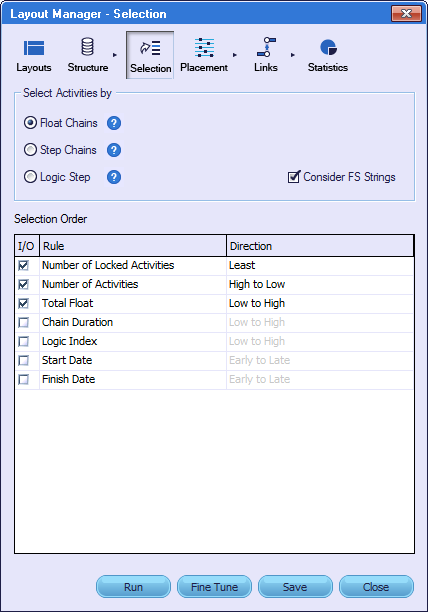The height and width of the screenshot is (612, 428).
Task: Select the Step Chains radio button
Action: [x=30, y=150]
